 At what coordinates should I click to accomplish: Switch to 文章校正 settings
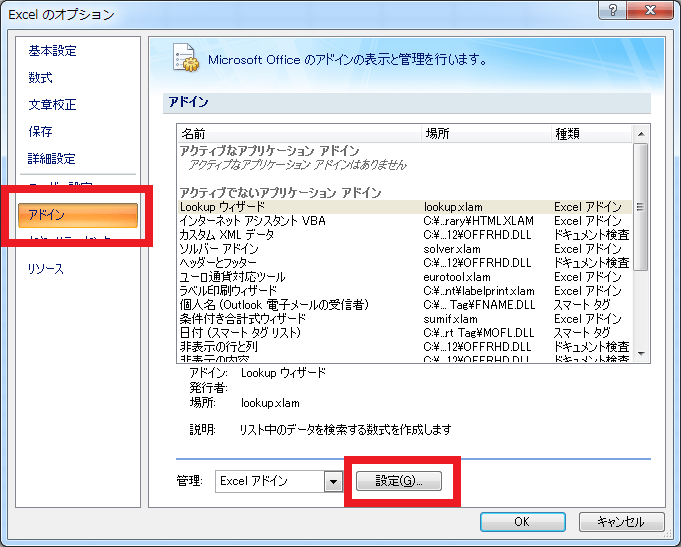[x=51, y=105]
